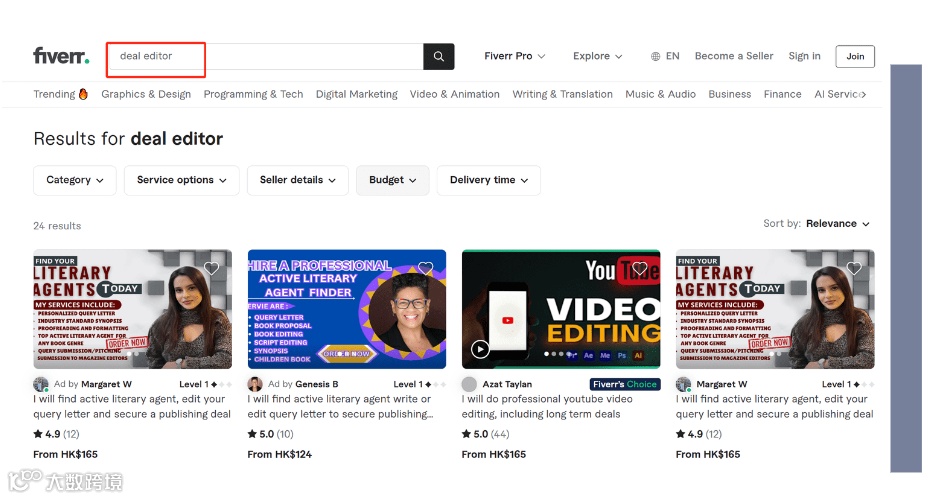
Task: Open Music & Audio category
Action: 660,94
